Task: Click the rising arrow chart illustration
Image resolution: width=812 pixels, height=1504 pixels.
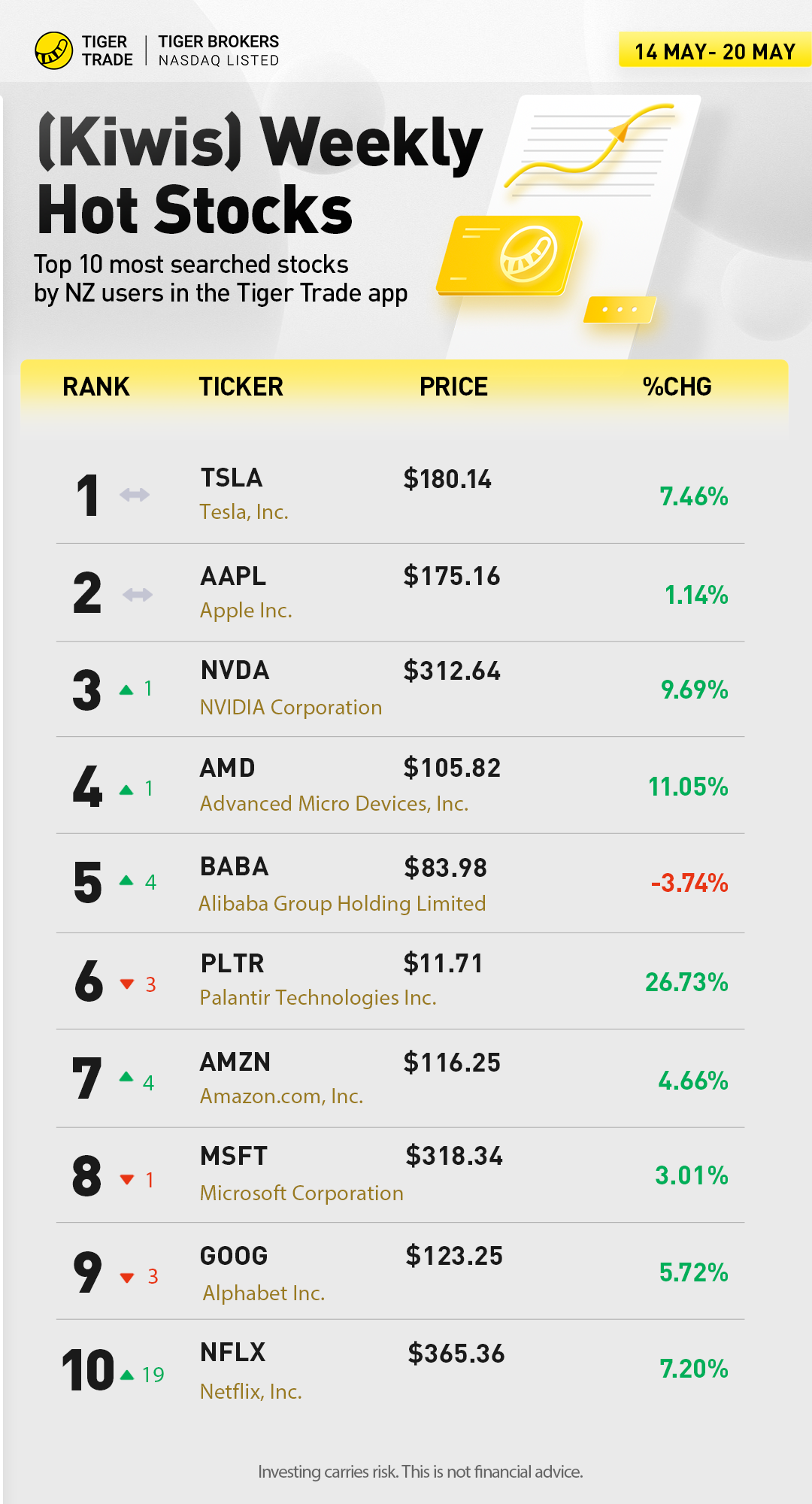Action: coord(590,145)
